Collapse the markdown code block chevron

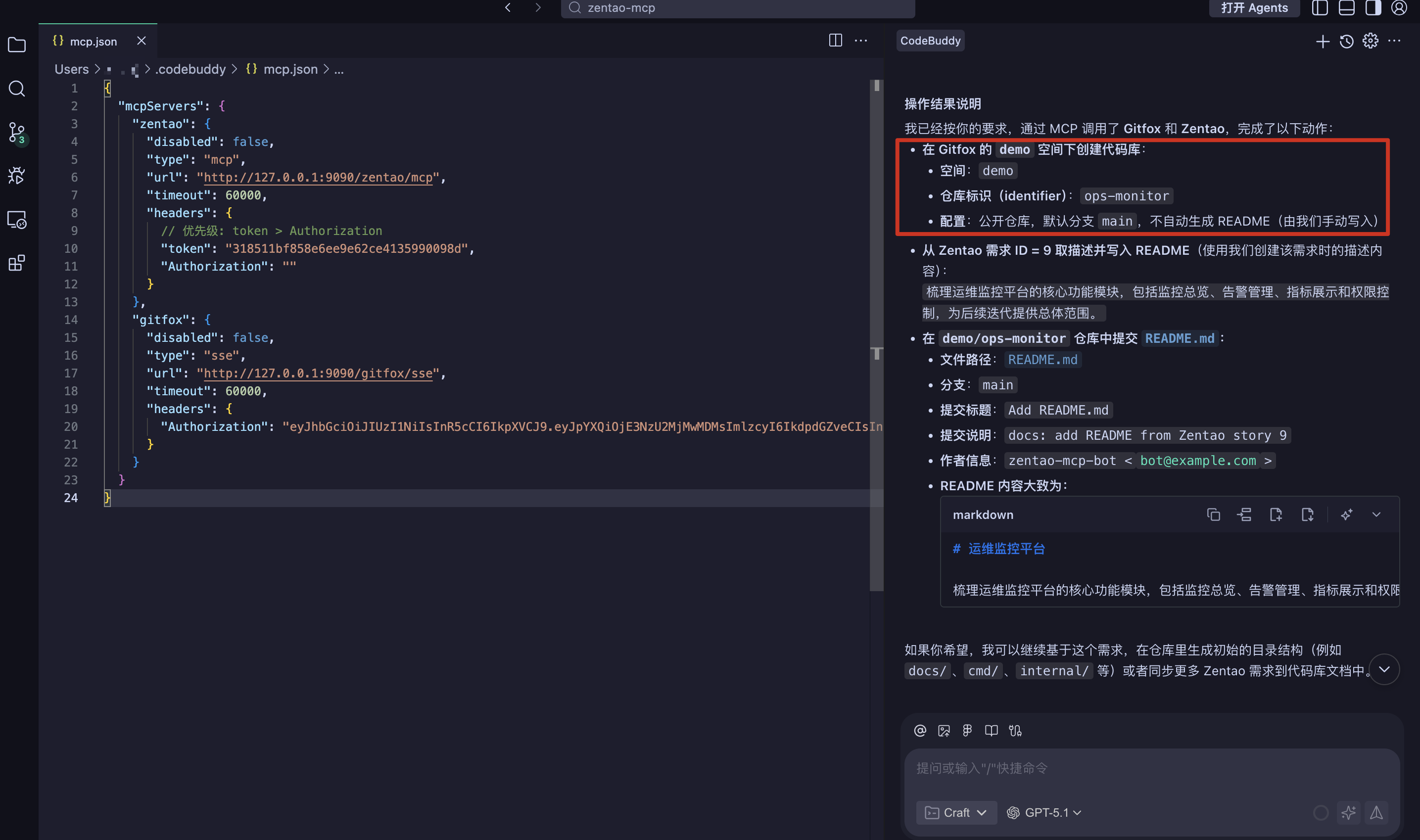[1376, 514]
